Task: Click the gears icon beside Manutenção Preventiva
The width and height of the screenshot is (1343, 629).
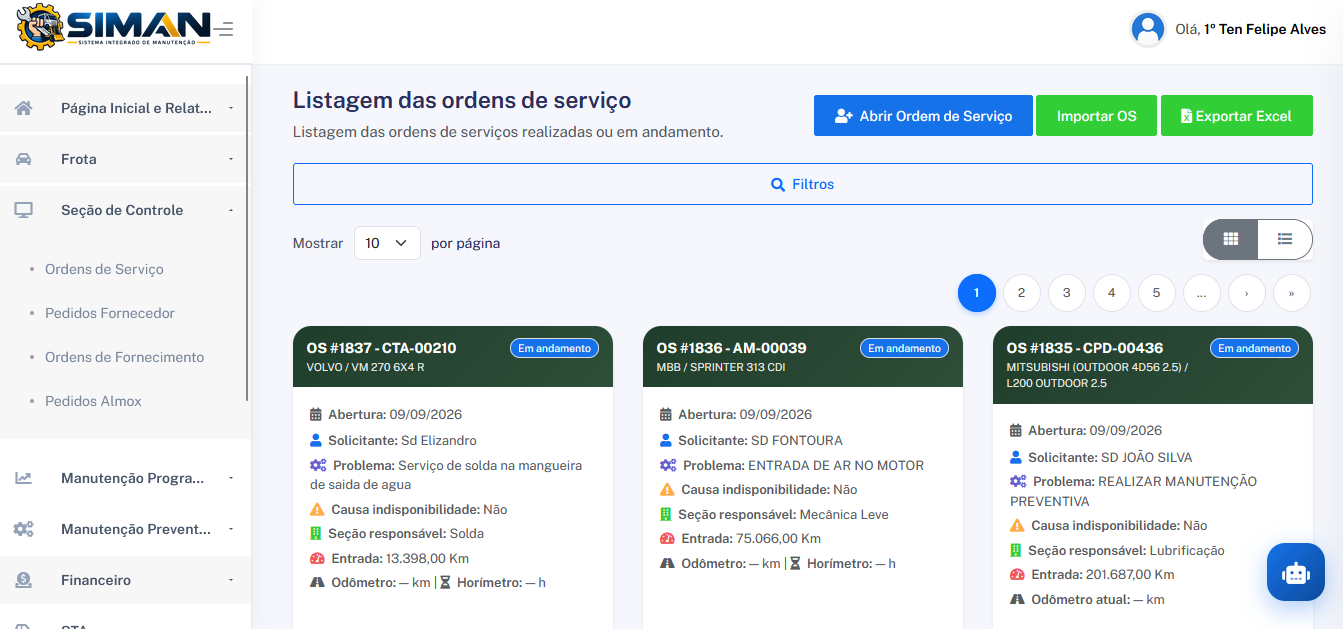Action: [x=24, y=529]
